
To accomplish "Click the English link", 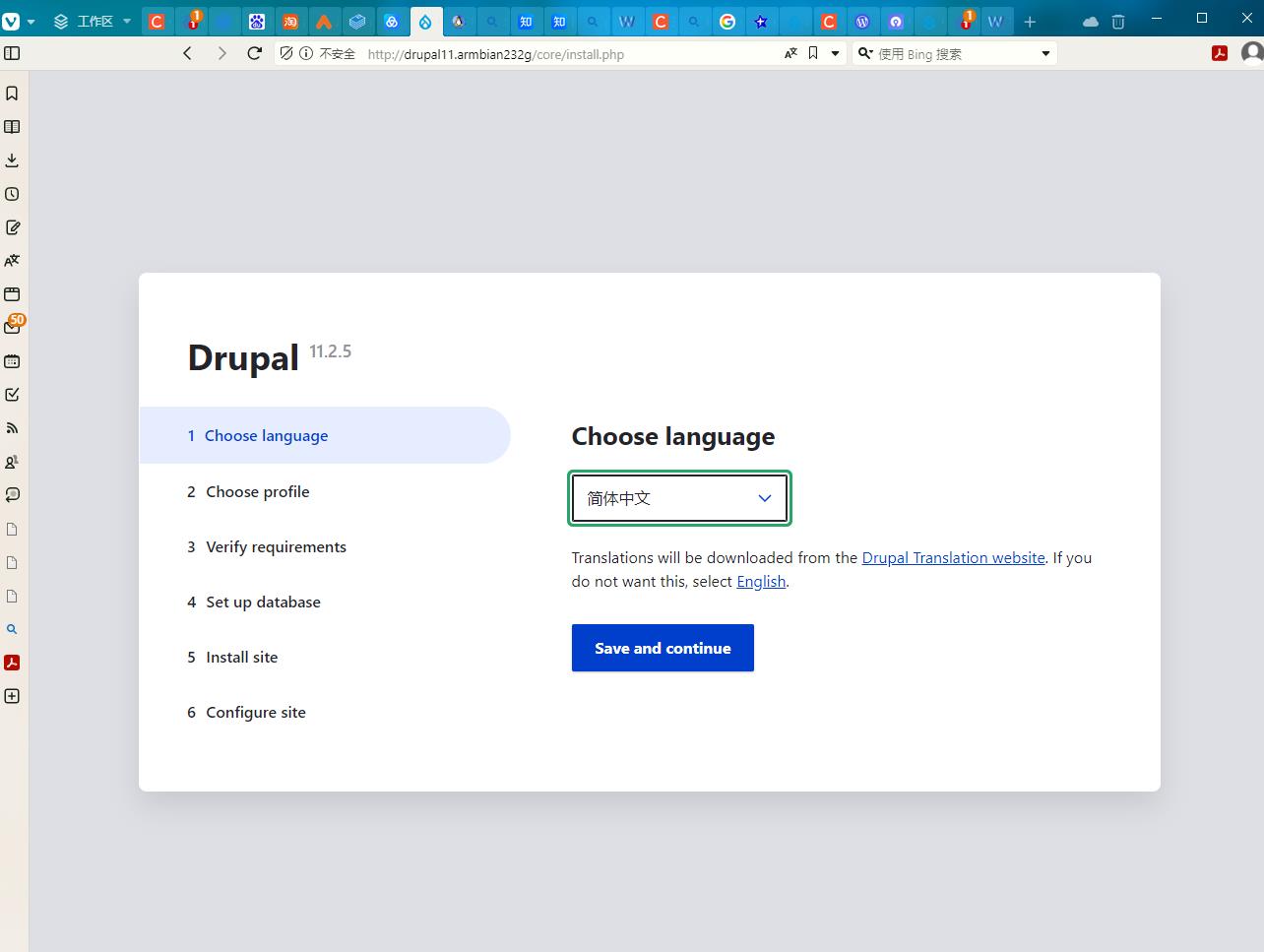I will [x=761, y=581].
